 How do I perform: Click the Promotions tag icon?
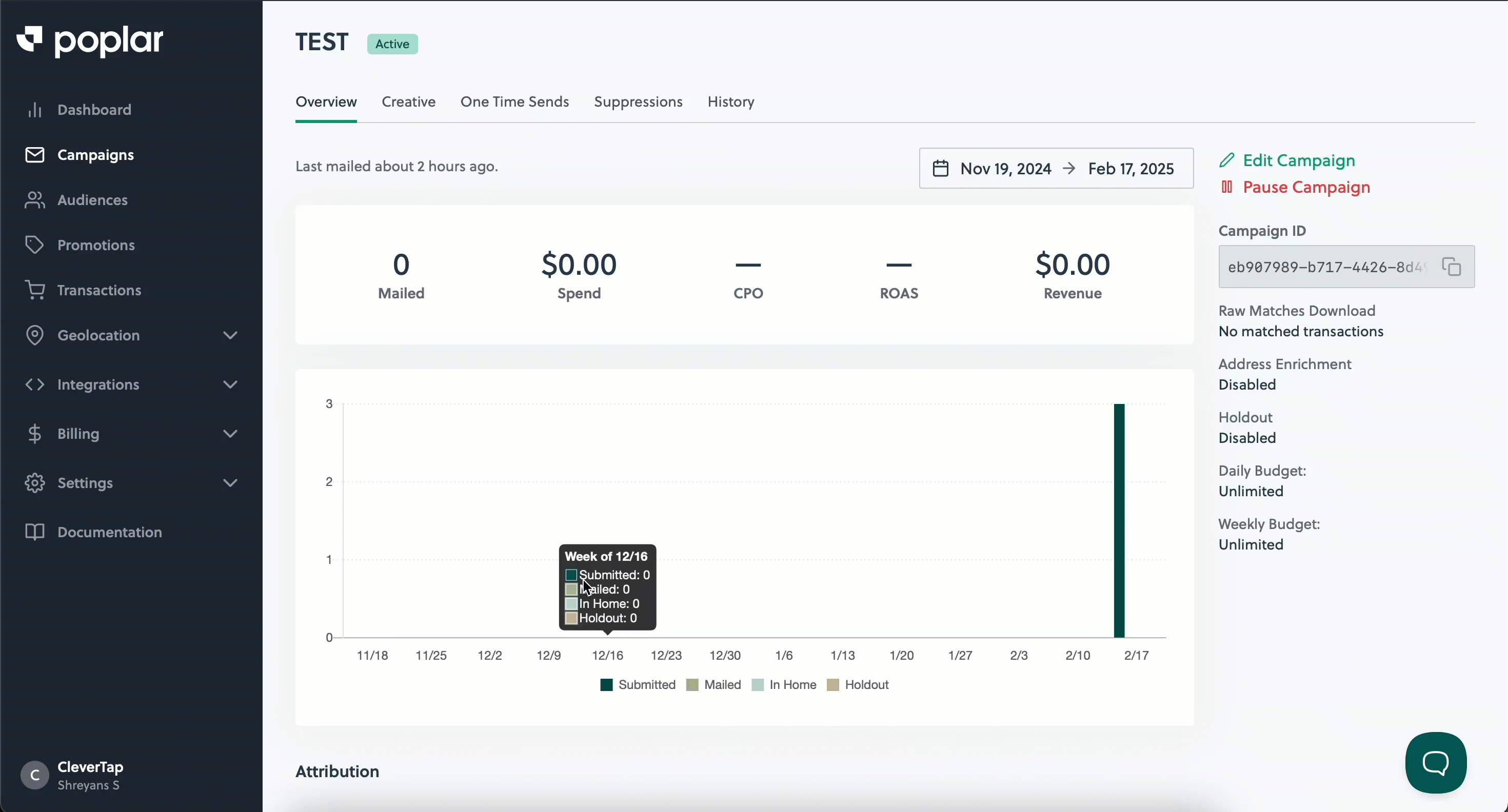(34, 245)
